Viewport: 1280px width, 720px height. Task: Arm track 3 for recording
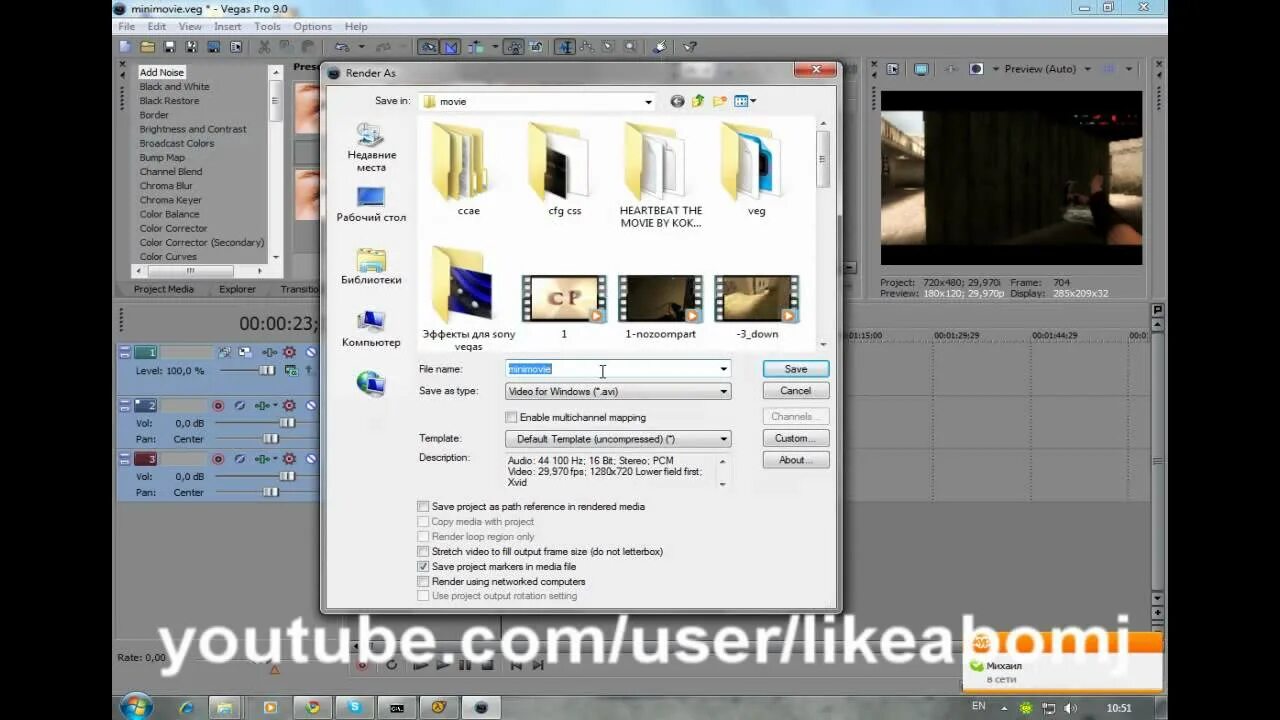218,459
